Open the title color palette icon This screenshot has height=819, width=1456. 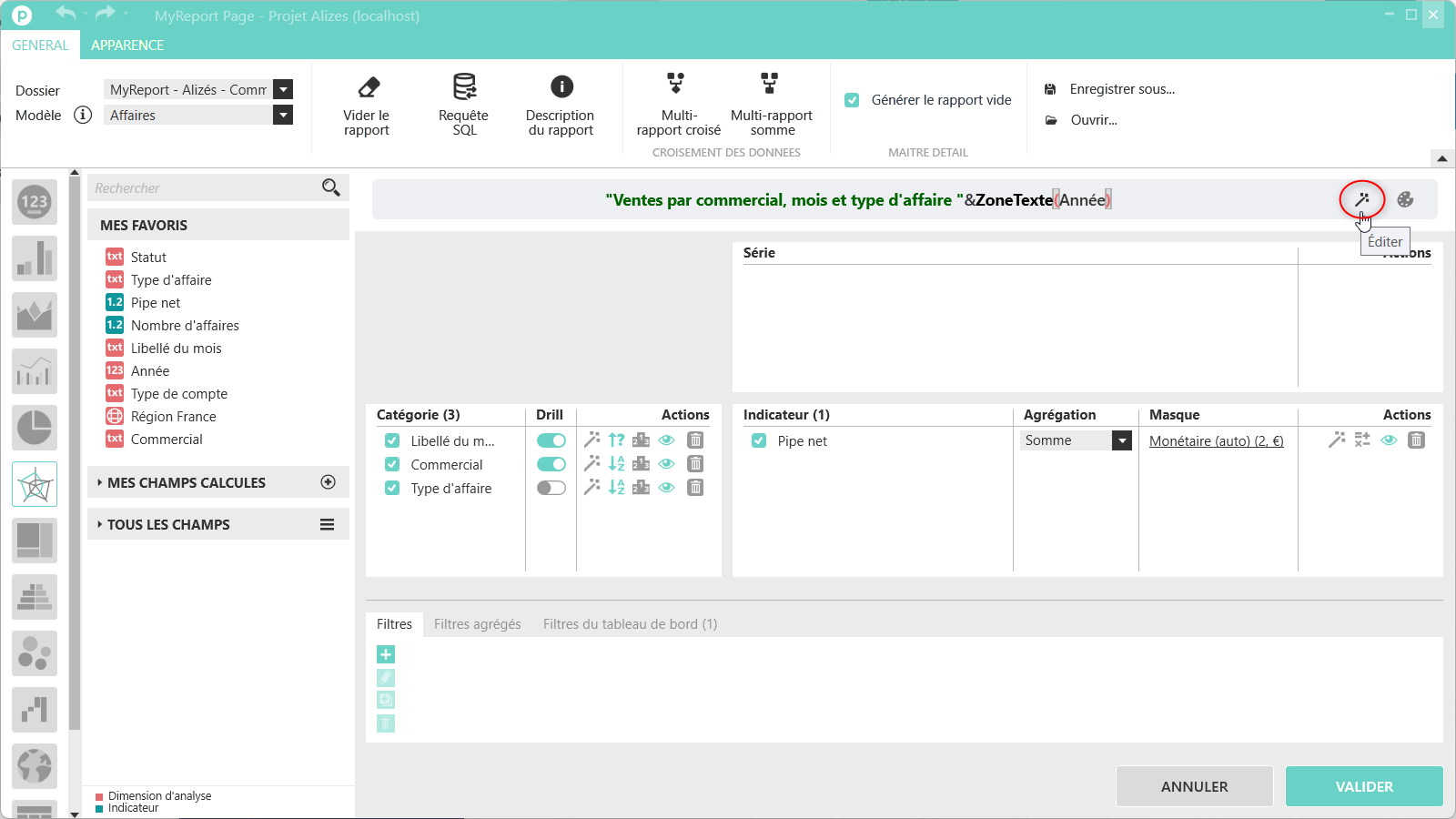pos(1405,199)
